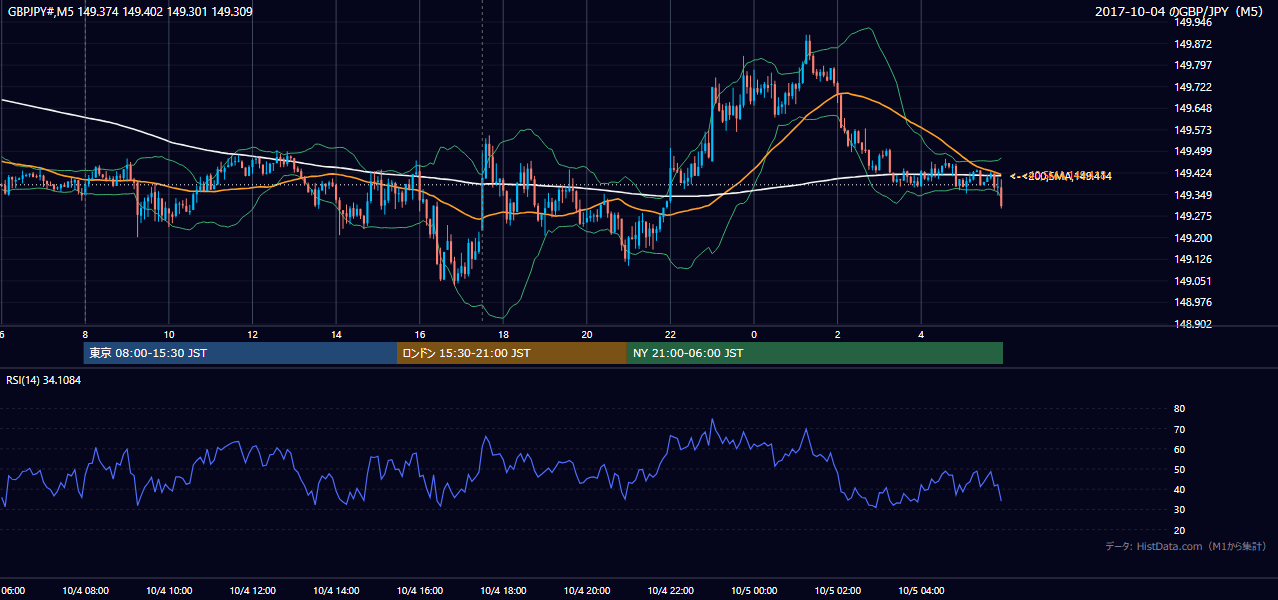Click the RSI axis level 50 label
Screen dimensions: 1278x600
click(x=1179, y=469)
